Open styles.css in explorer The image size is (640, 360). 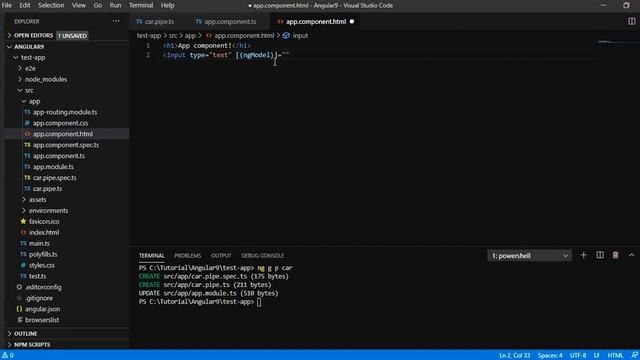pyautogui.click(x=42, y=265)
